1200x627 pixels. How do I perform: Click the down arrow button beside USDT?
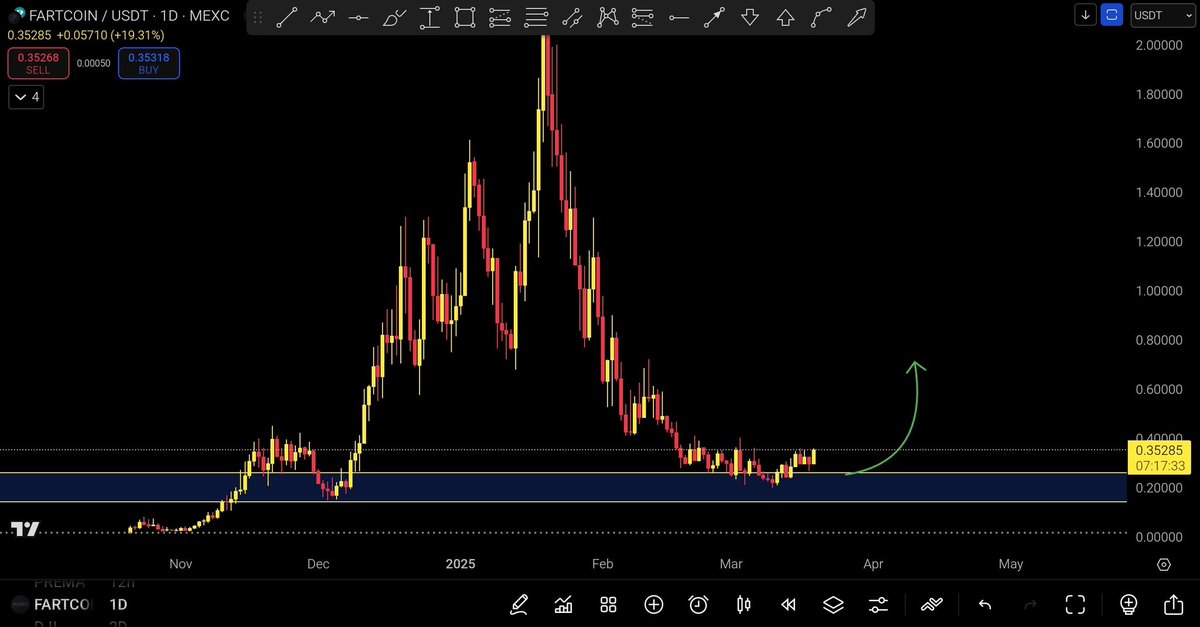(1086, 15)
